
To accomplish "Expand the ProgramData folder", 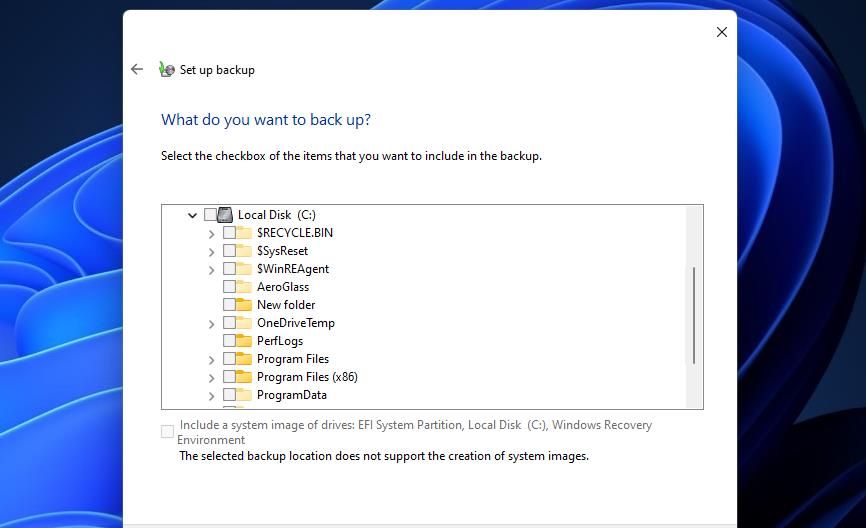I will point(211,397).
